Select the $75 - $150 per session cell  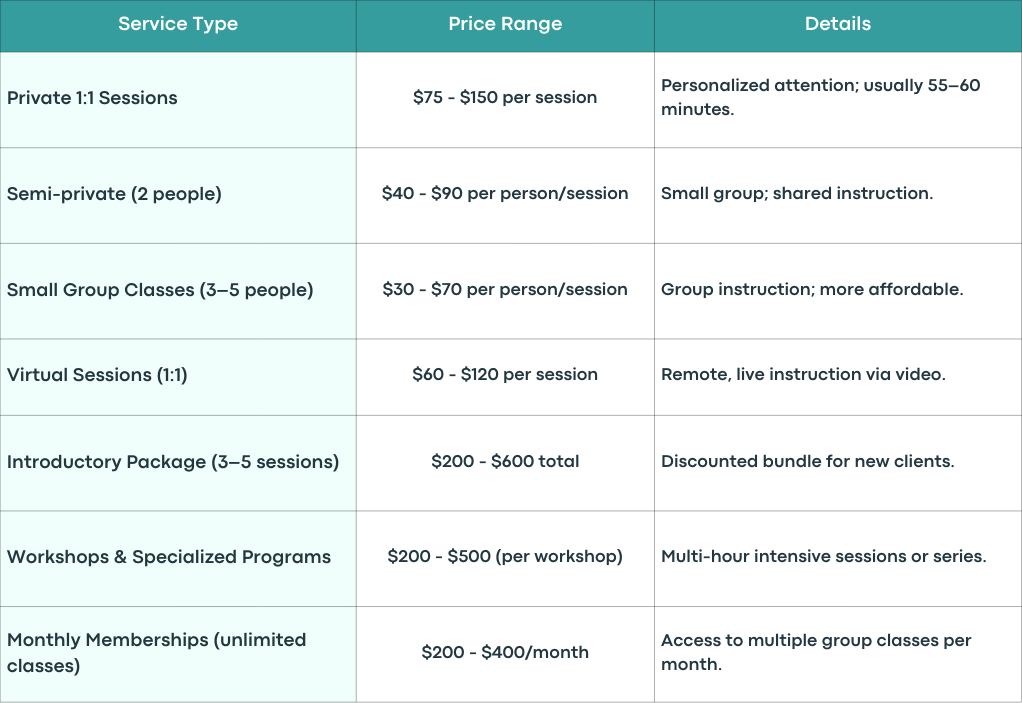tap(505, 100)
